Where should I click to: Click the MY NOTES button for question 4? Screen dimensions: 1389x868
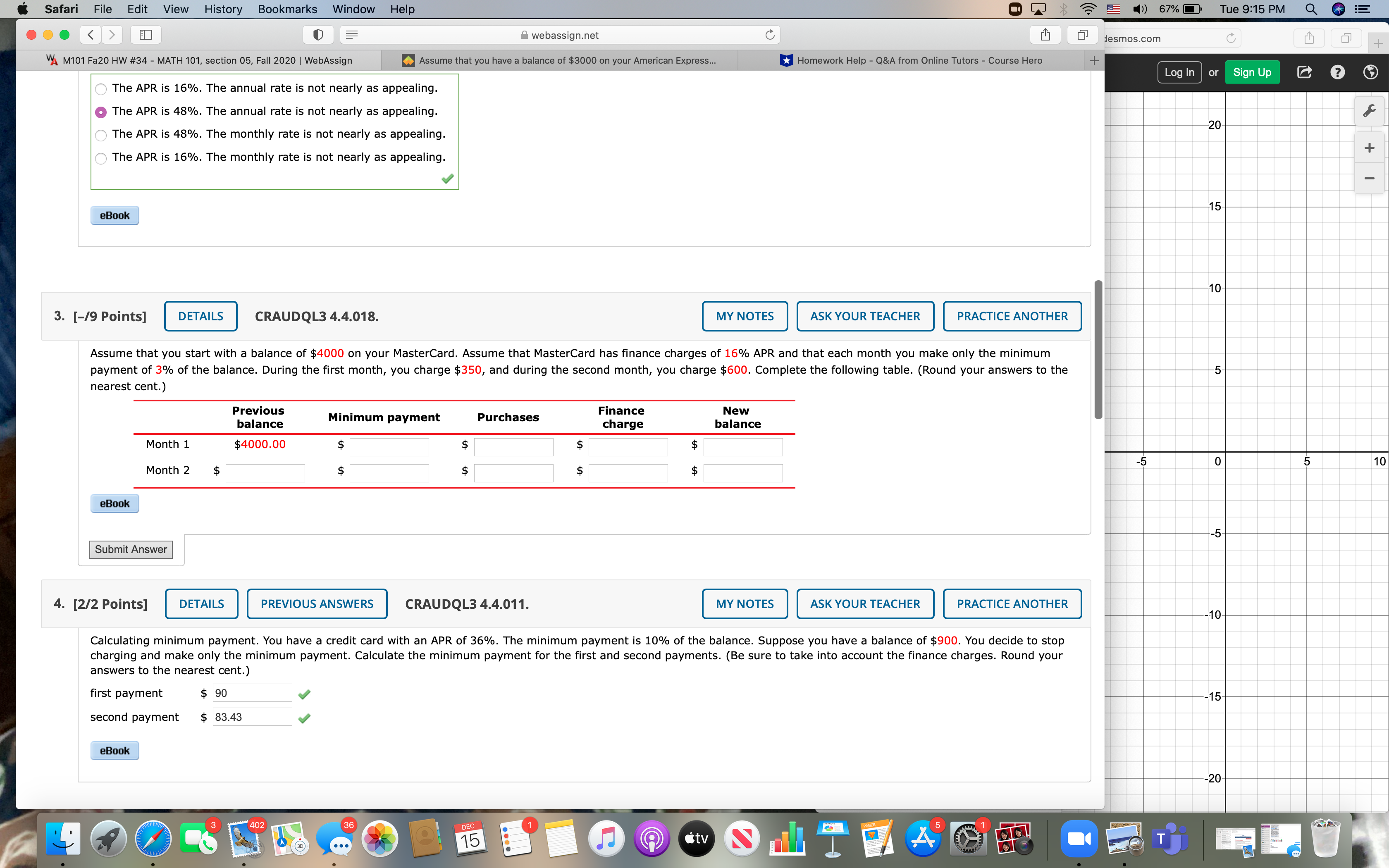[745, 603]
